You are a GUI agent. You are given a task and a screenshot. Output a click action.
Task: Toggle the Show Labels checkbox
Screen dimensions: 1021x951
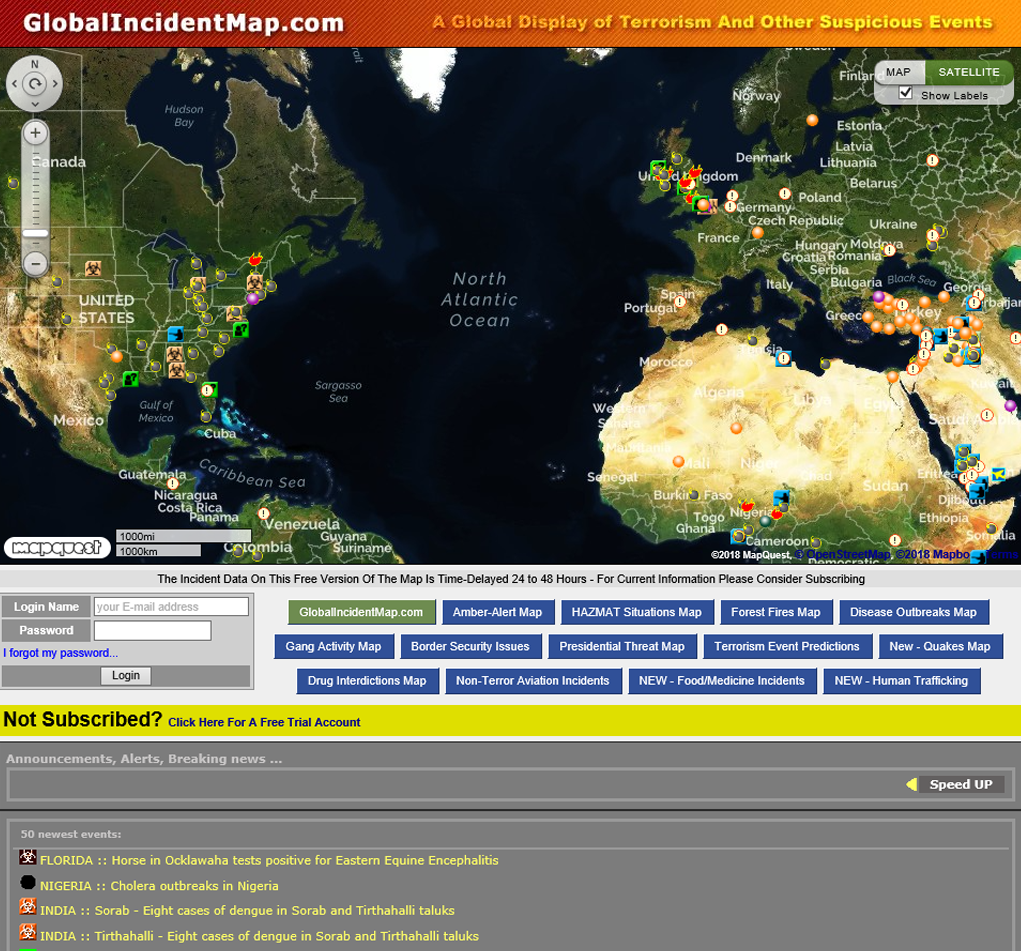click(905, 93)
